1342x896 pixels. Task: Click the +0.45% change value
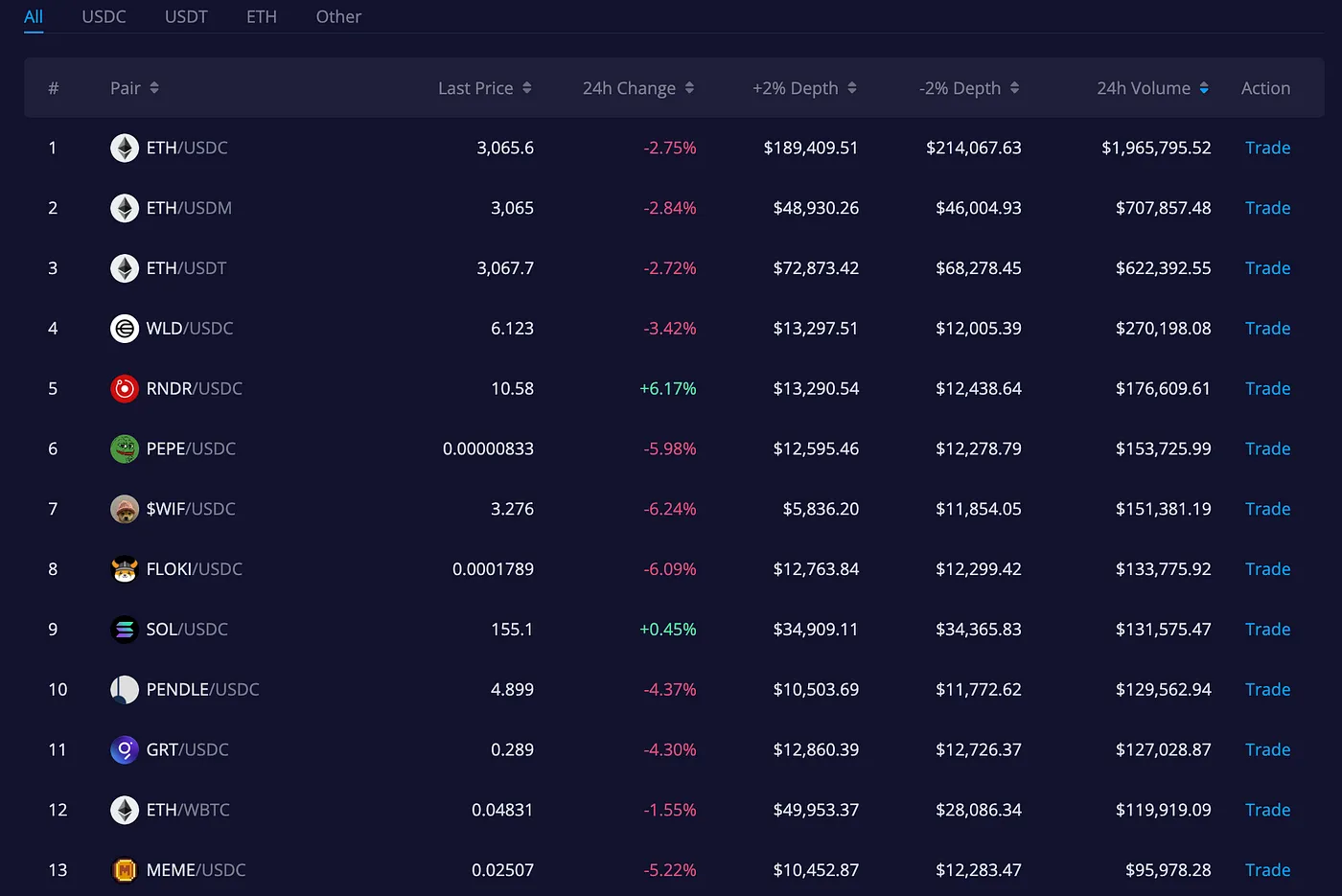click(x=668, y=630)
